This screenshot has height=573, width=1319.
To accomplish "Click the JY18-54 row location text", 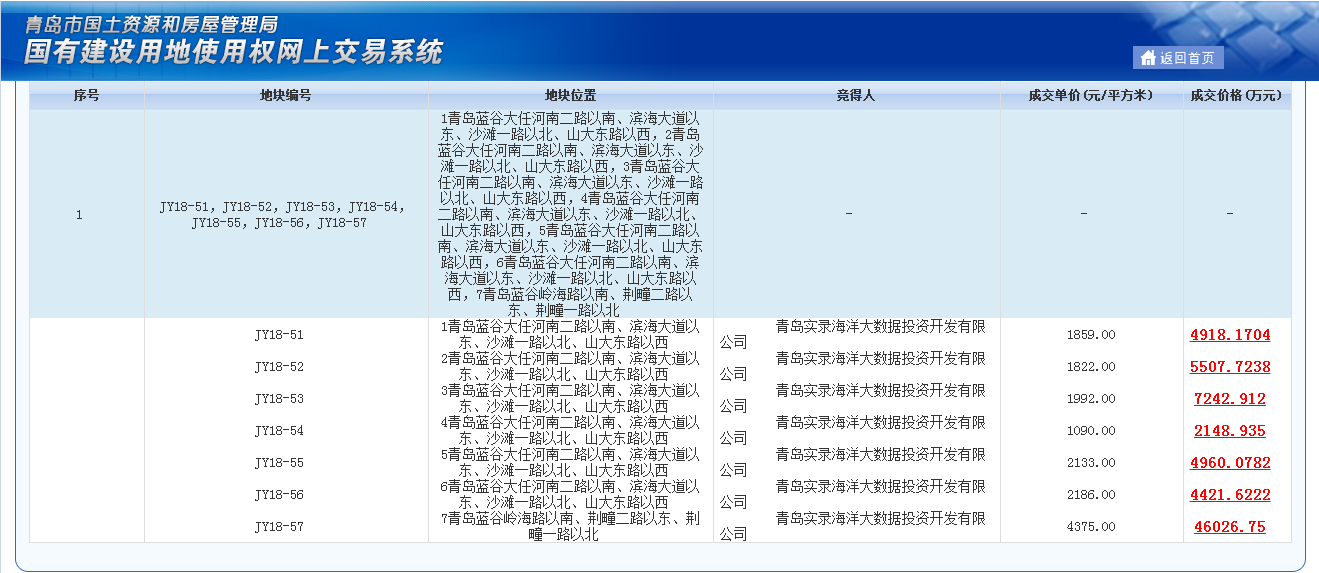I will (571, 431).
